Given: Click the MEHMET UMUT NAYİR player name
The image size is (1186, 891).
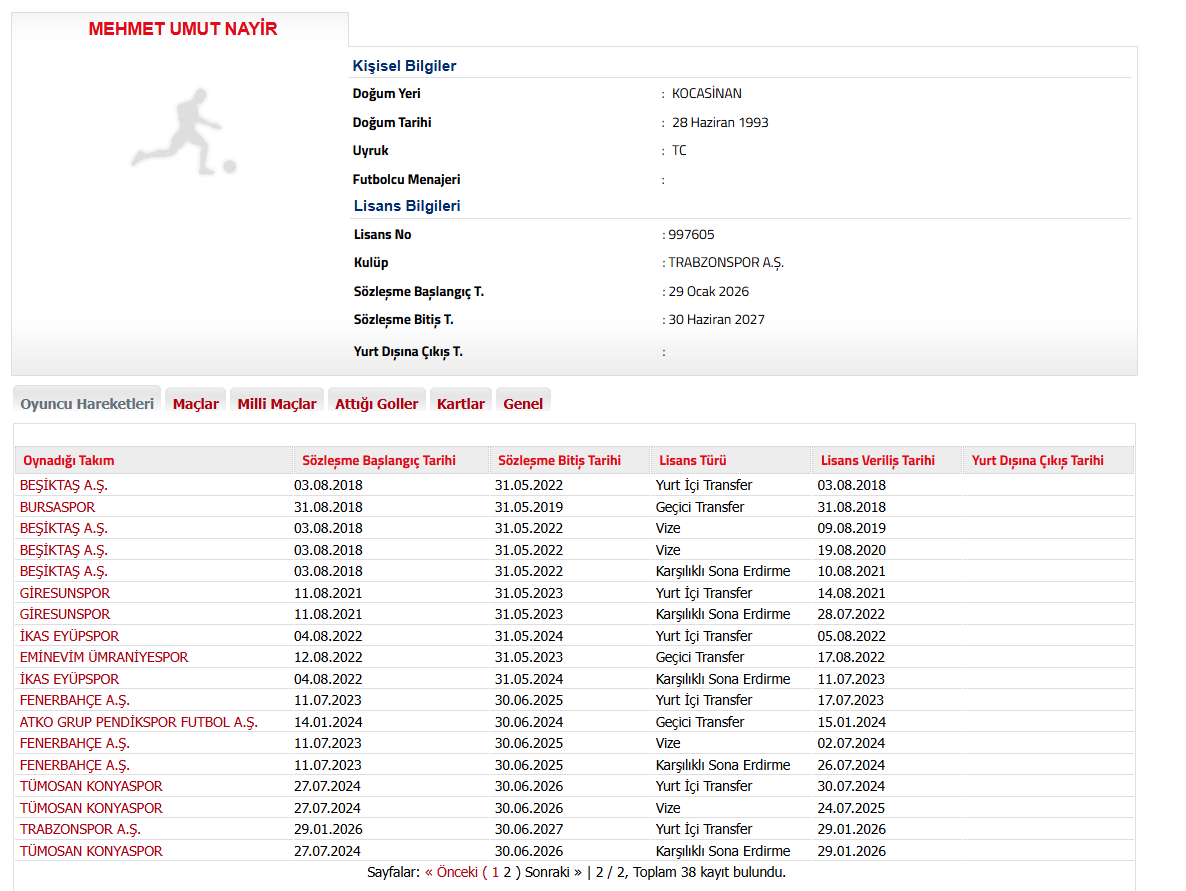Looking at the screenshot, I should pos(183,29).
